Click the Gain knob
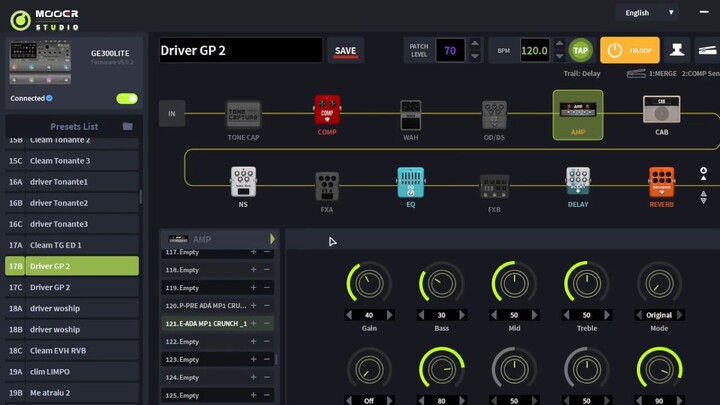Viewport: 720px width, 405px height. pyautogui.click(x=369, y=284)
